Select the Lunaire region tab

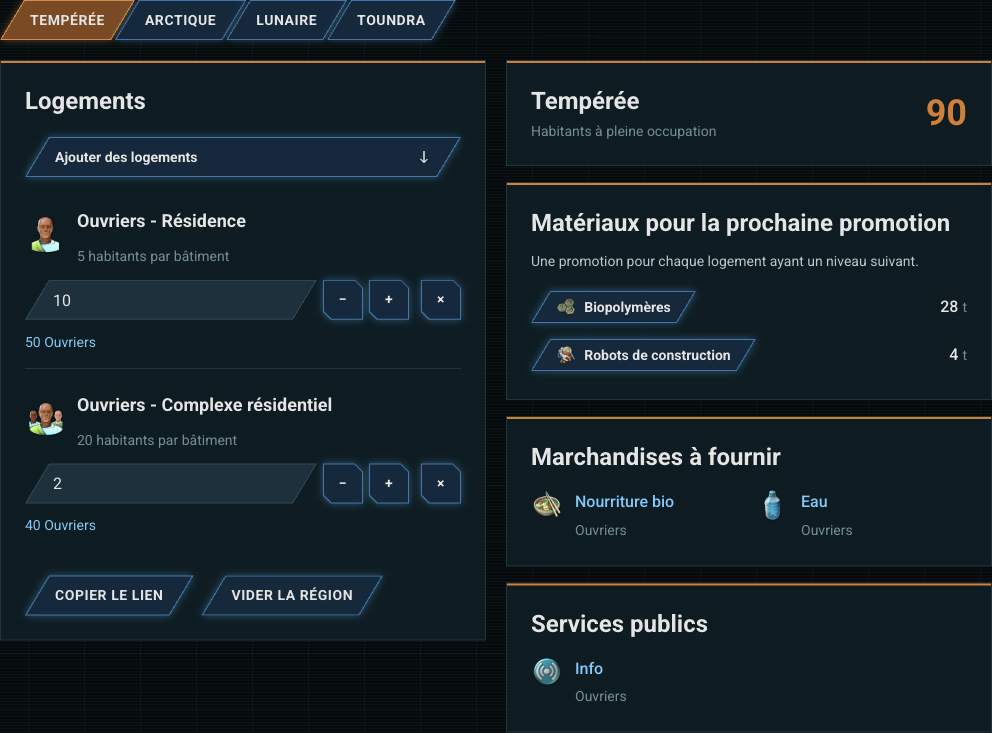tap(286, 20)
